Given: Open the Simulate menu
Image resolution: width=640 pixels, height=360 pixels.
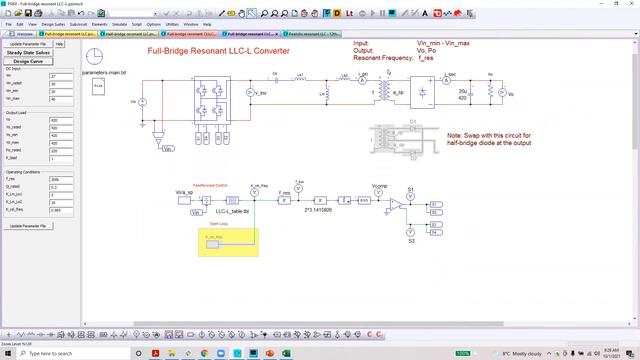Looking at the screenshot, I should (120, 24).
